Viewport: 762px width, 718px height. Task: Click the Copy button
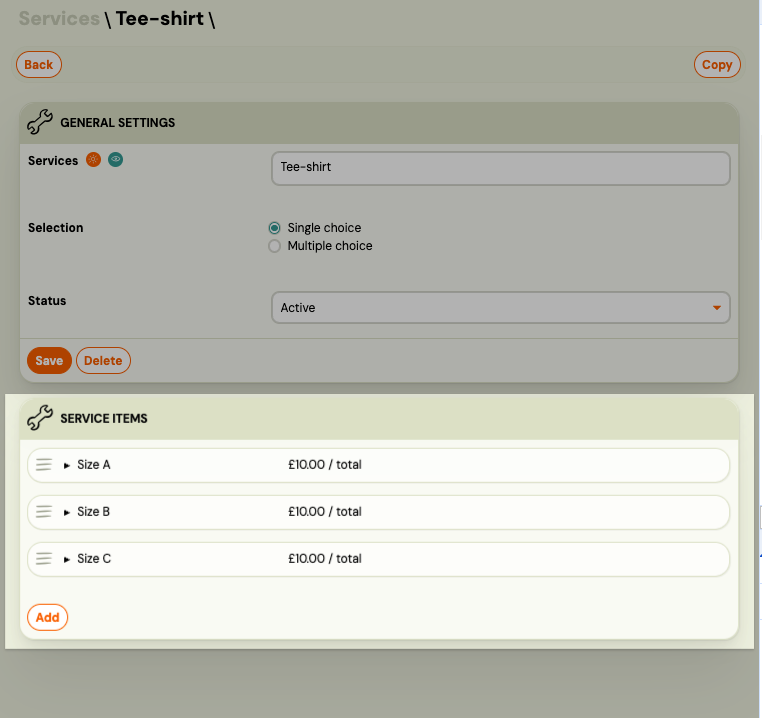pos(717,65)
